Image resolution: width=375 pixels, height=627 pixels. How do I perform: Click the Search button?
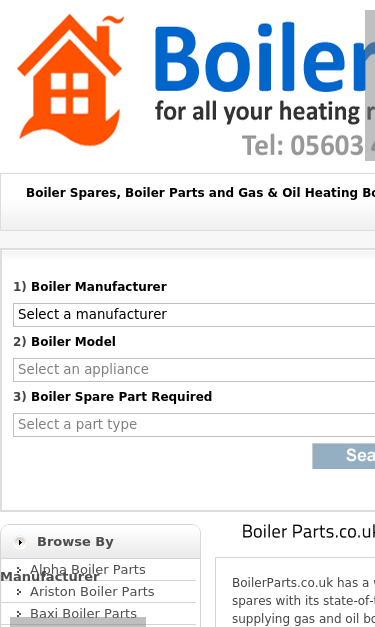[x=344, y=456]
